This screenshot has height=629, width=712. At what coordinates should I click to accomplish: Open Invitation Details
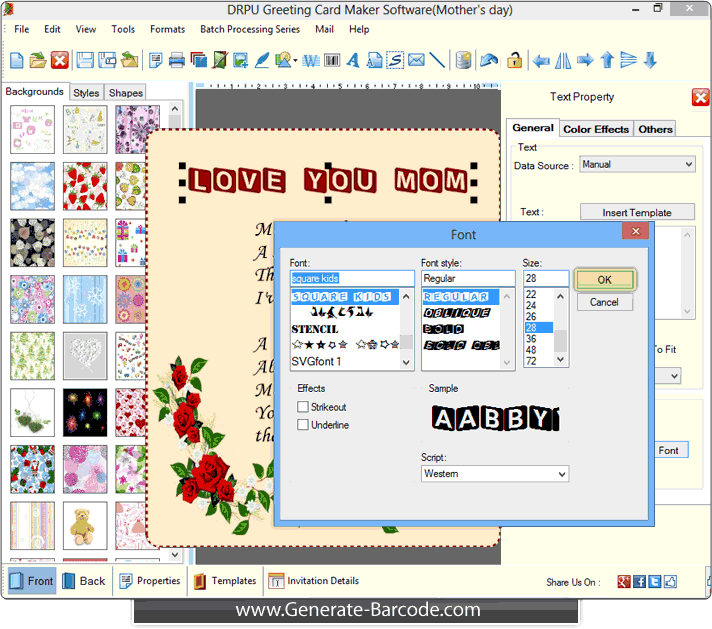tap(313, 581)
